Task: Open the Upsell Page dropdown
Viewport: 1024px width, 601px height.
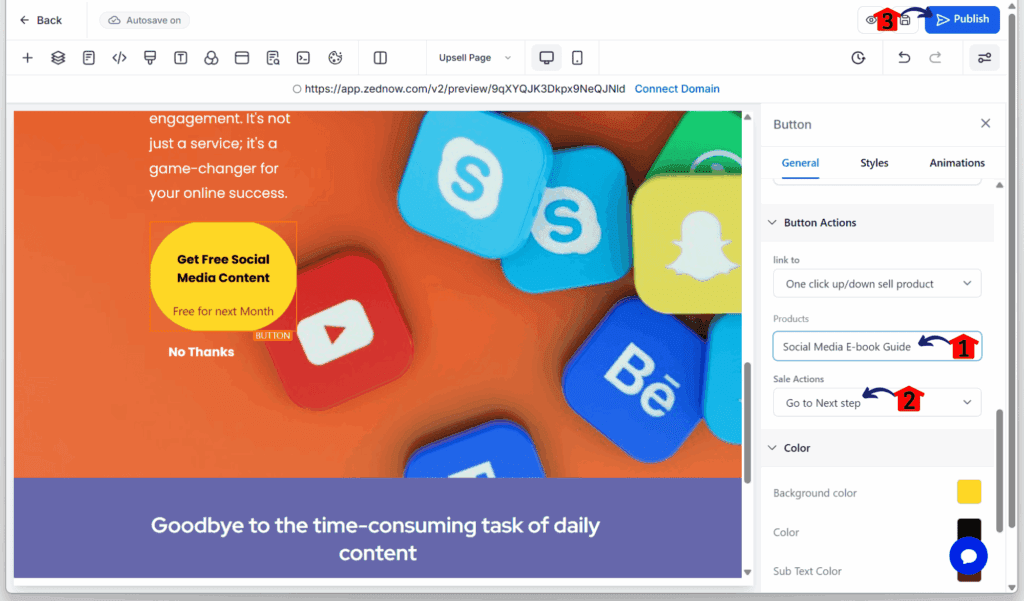Action: [x=475, y=57]
